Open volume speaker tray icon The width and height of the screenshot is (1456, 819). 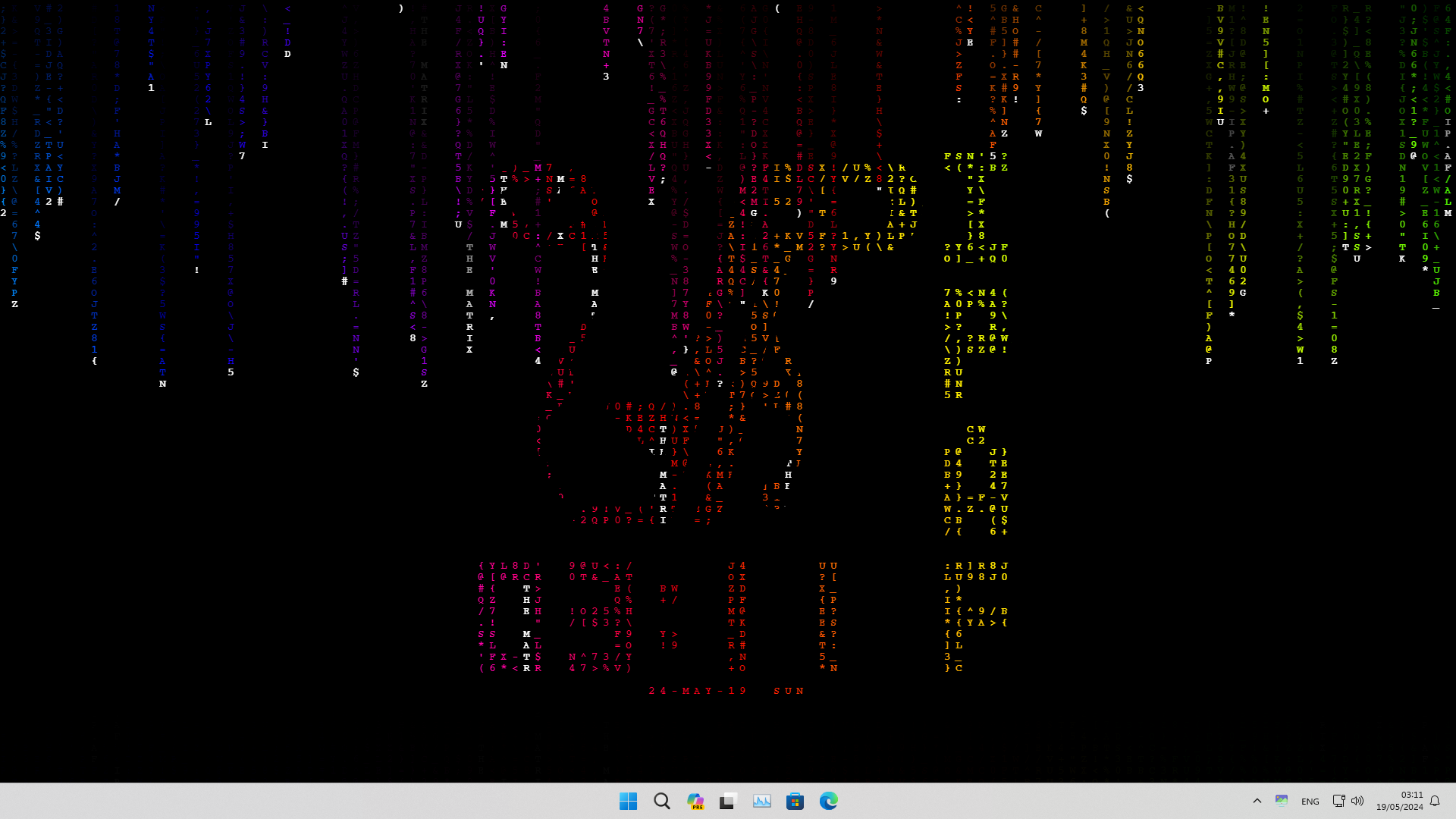(1357, 800)
